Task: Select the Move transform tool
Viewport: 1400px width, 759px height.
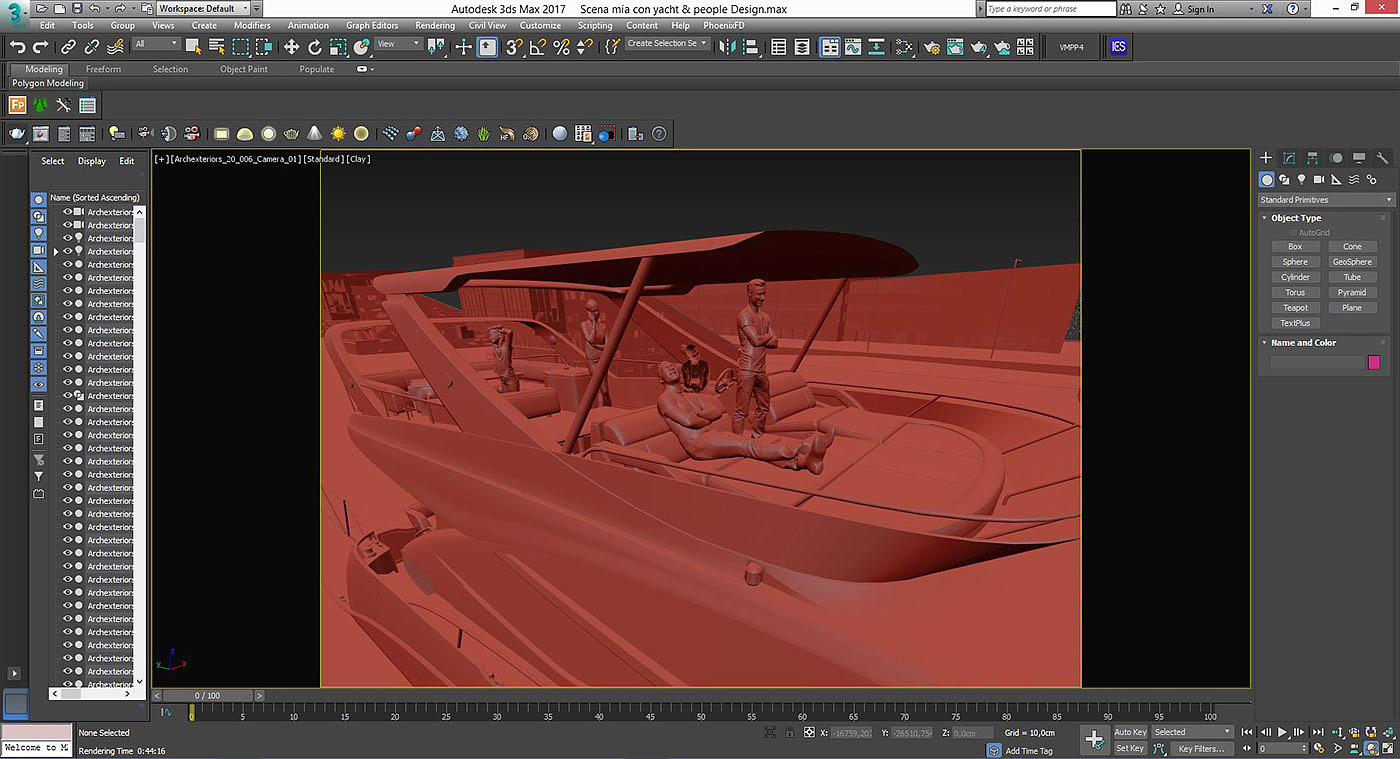Action: click(291, 47)
